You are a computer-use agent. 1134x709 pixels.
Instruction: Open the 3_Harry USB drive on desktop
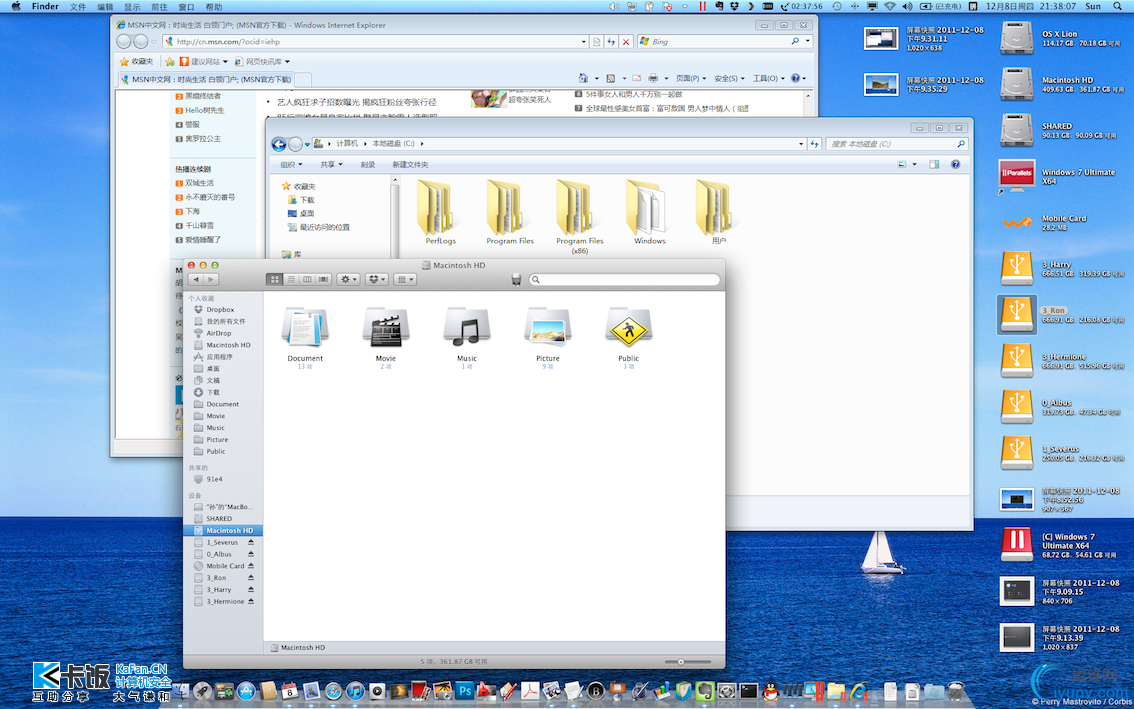coord(1018,268)
